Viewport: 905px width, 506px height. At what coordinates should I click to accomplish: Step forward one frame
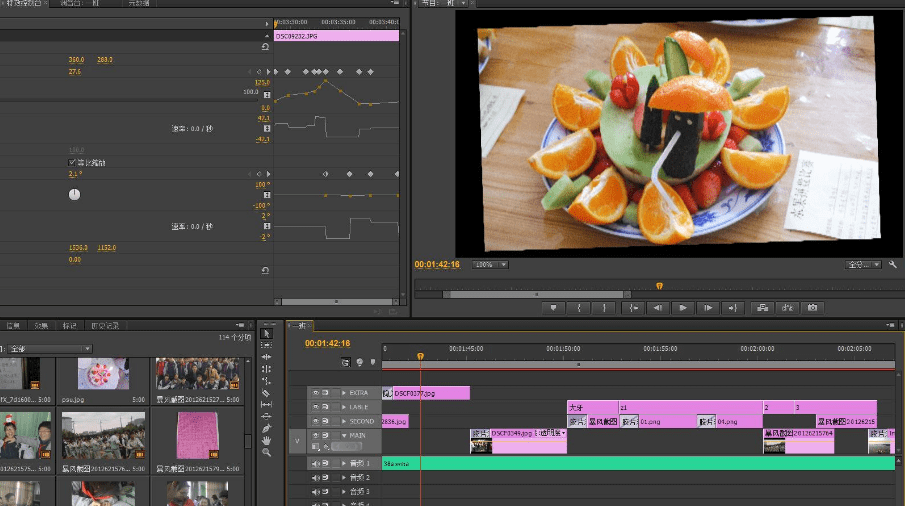click(x=708, y=308)
